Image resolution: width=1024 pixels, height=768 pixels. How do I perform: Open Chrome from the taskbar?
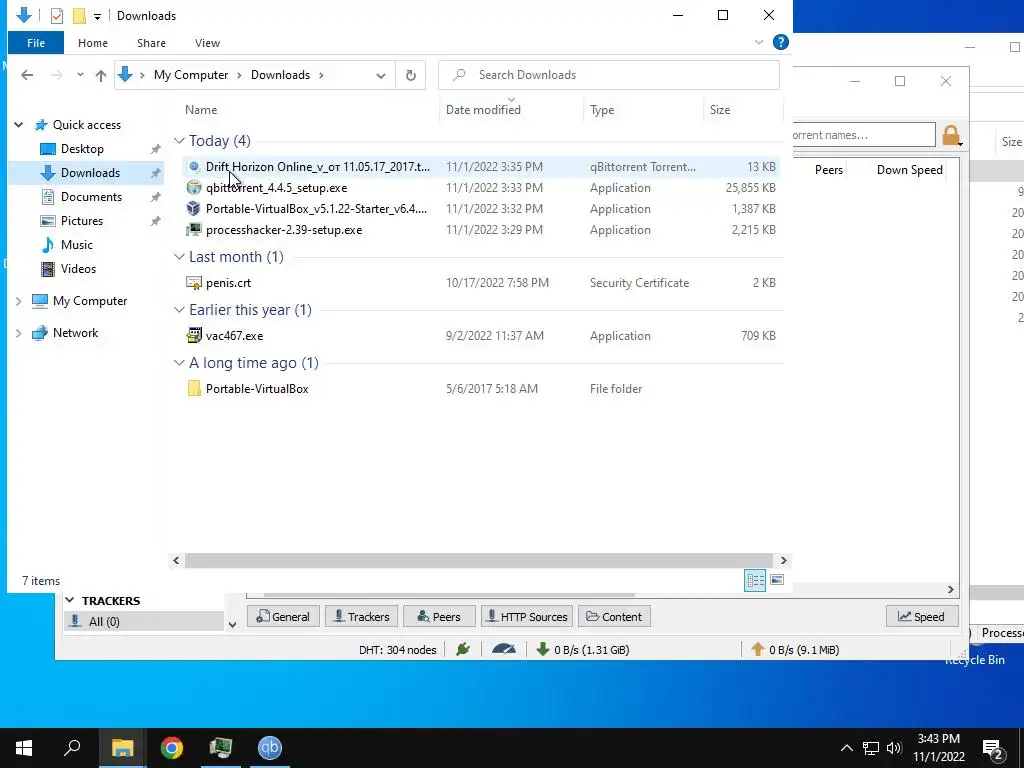pyautogui.click(x=172, y=748)
